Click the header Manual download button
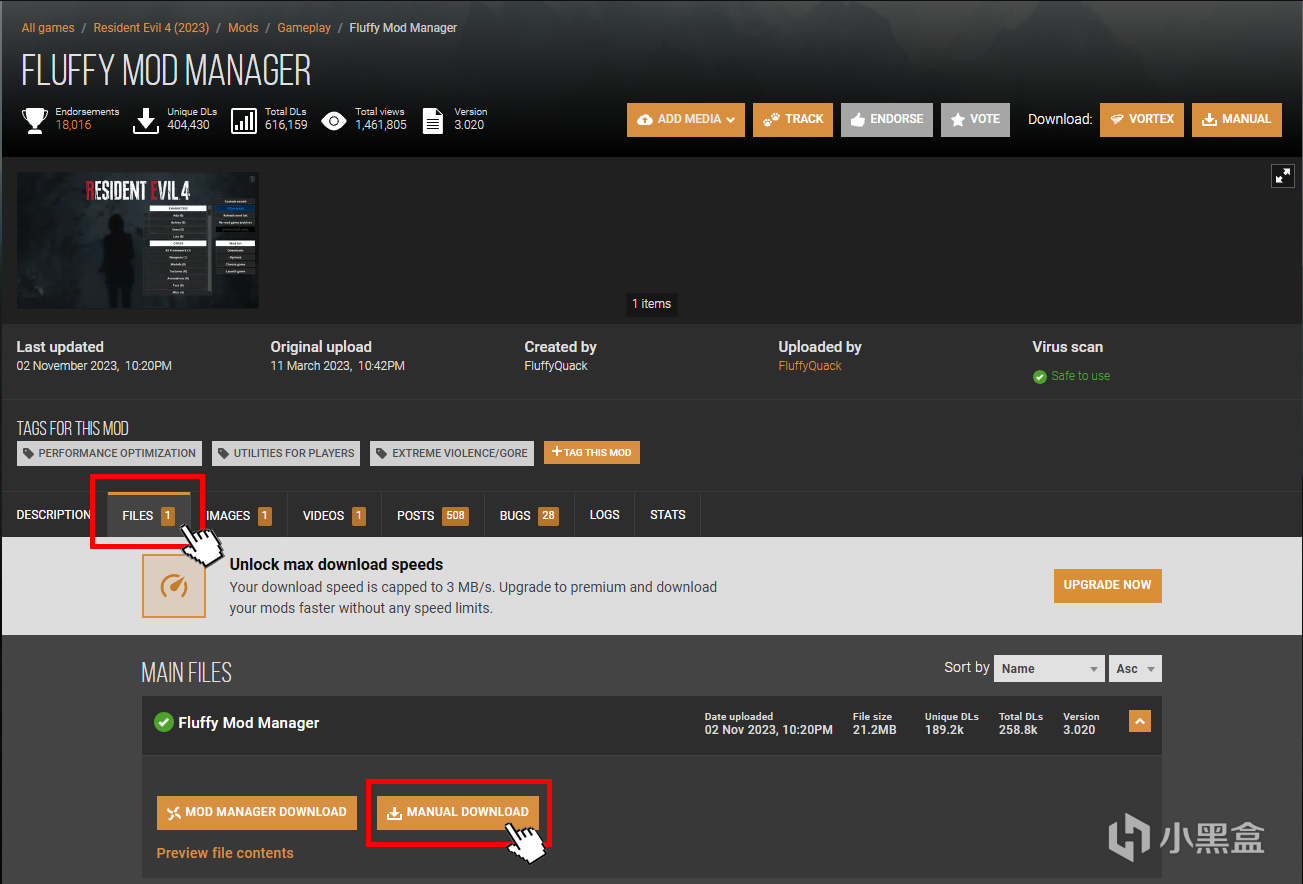1303x884 pixels. 1237,119
